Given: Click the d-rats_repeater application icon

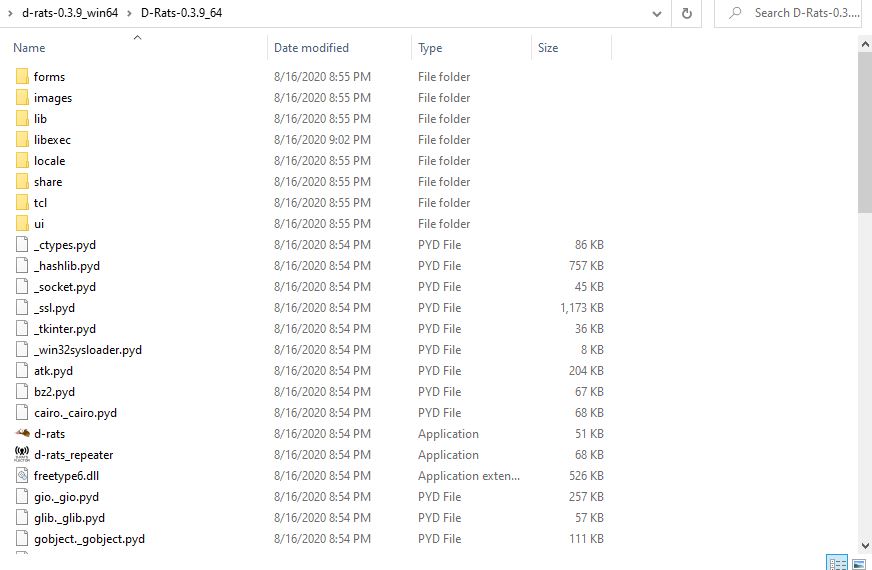Looking at the screenshot, I should [x=24, y=455].
